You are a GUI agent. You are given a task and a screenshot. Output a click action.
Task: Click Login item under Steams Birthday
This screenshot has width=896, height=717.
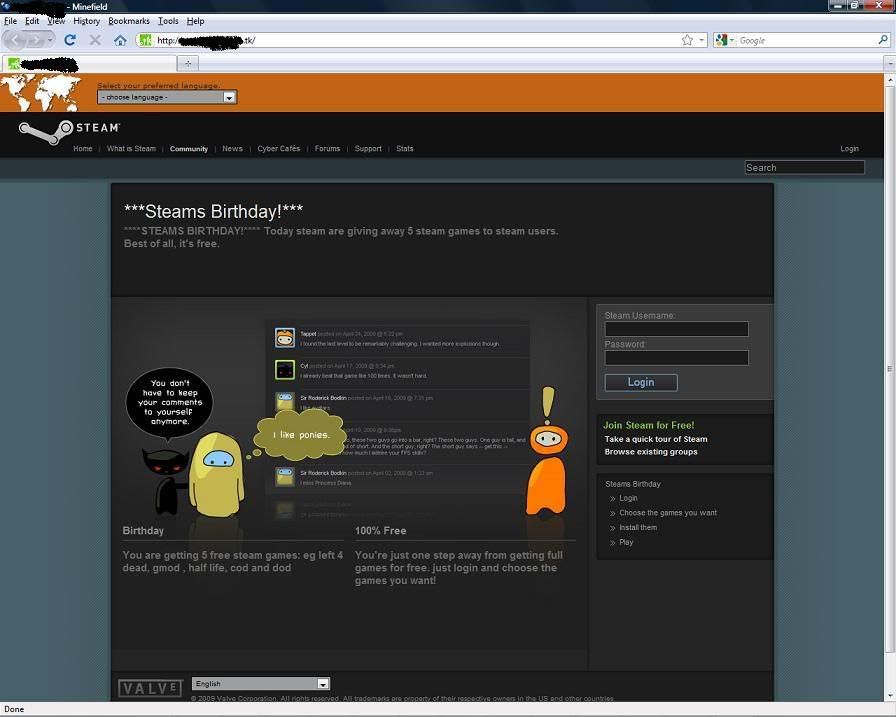tap(628, 498)
